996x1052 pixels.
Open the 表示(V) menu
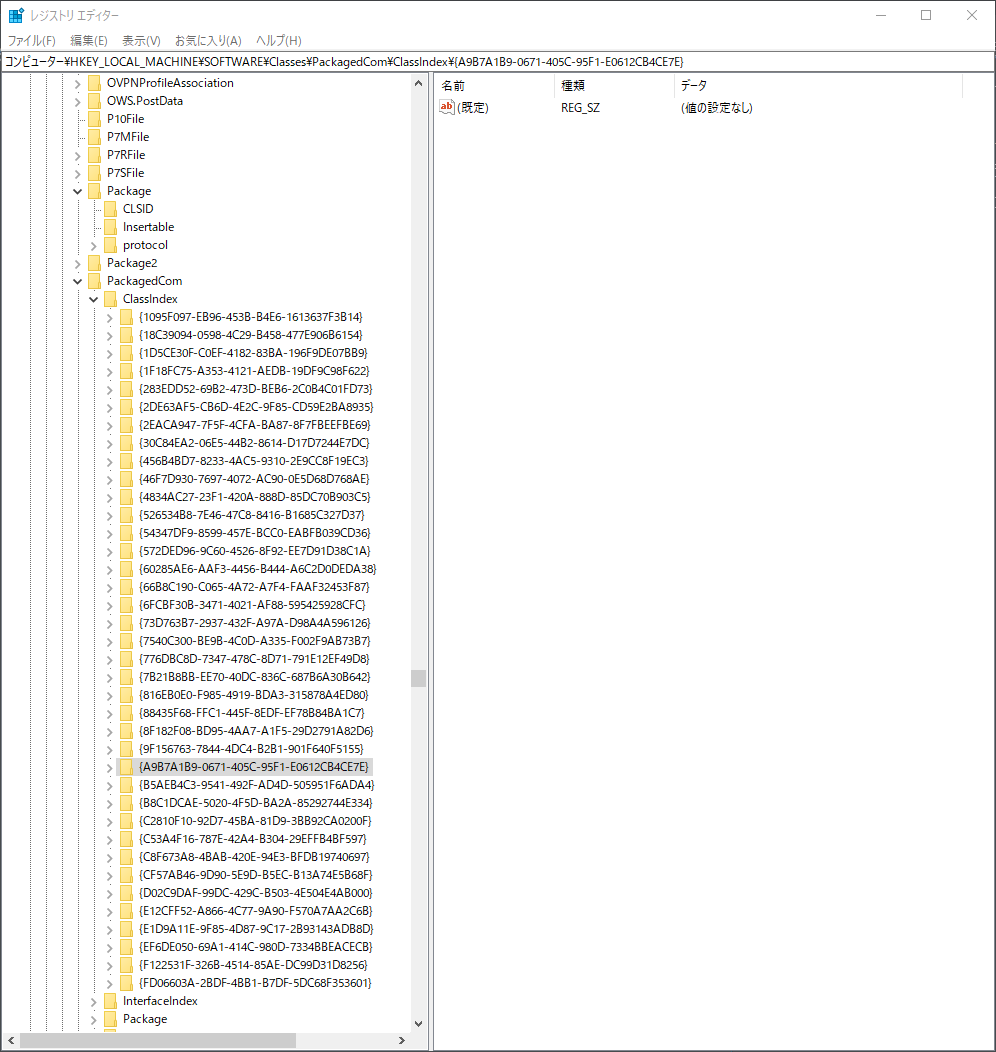[141, 41]
